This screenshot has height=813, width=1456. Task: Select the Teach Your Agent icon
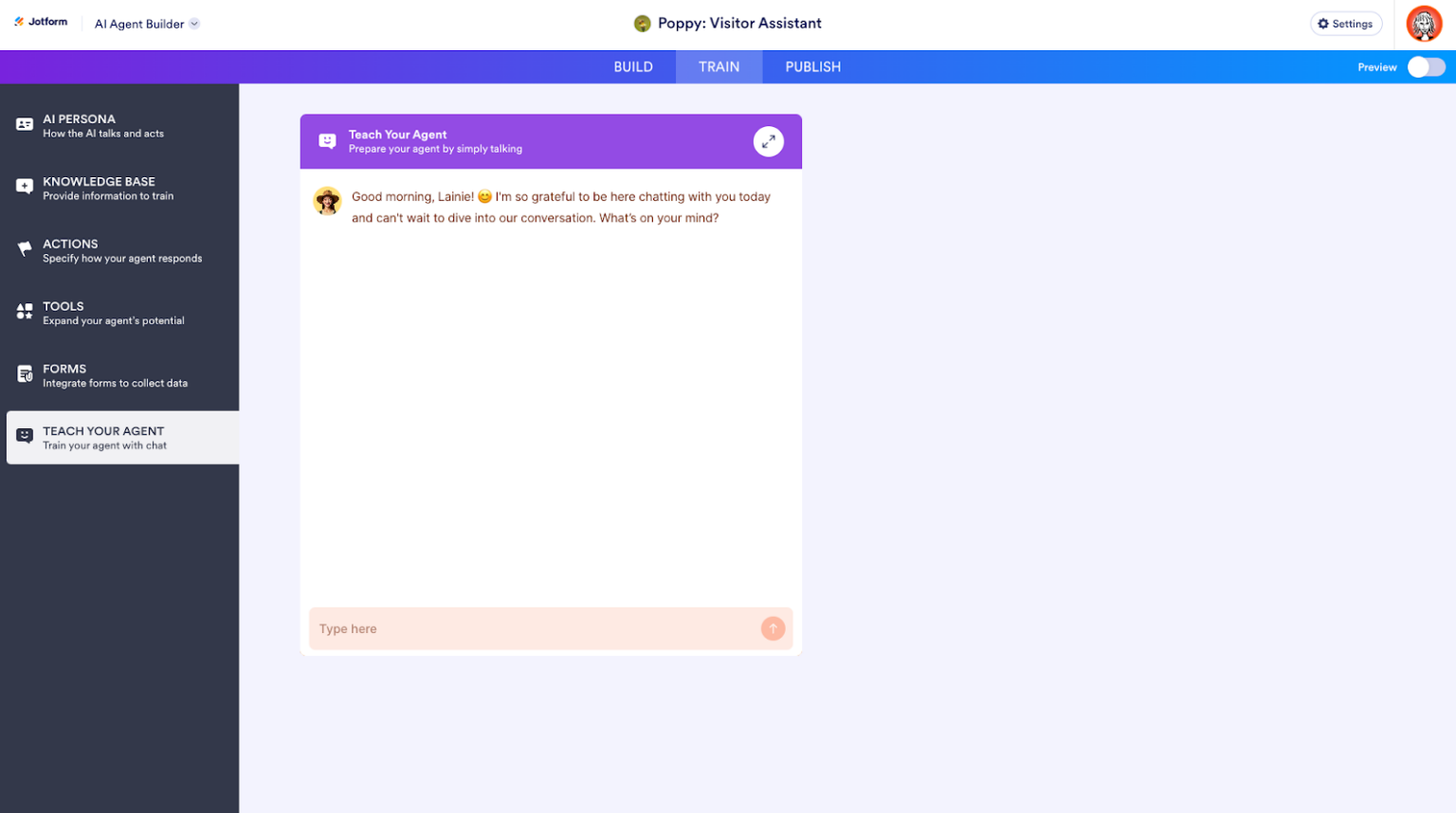(x=23, y=437)
